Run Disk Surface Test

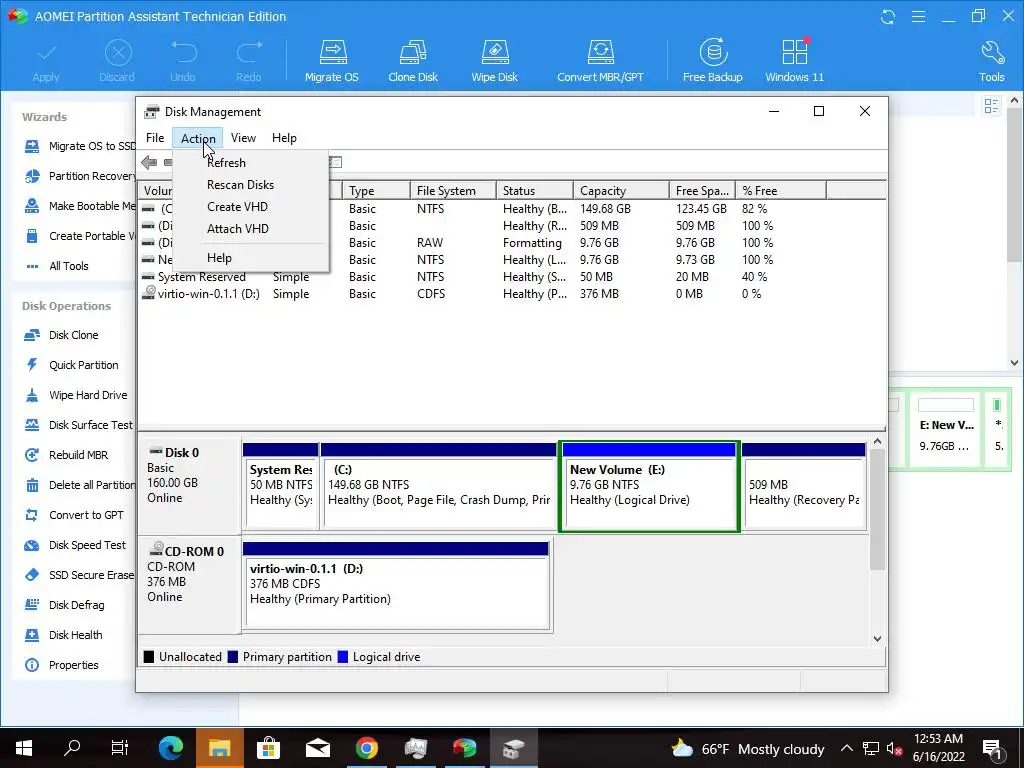[78, 425]
